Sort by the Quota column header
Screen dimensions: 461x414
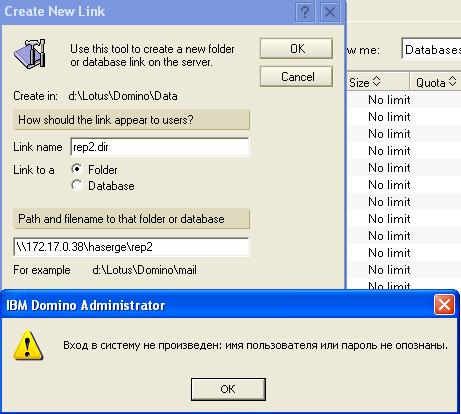[x=435, y=81]
